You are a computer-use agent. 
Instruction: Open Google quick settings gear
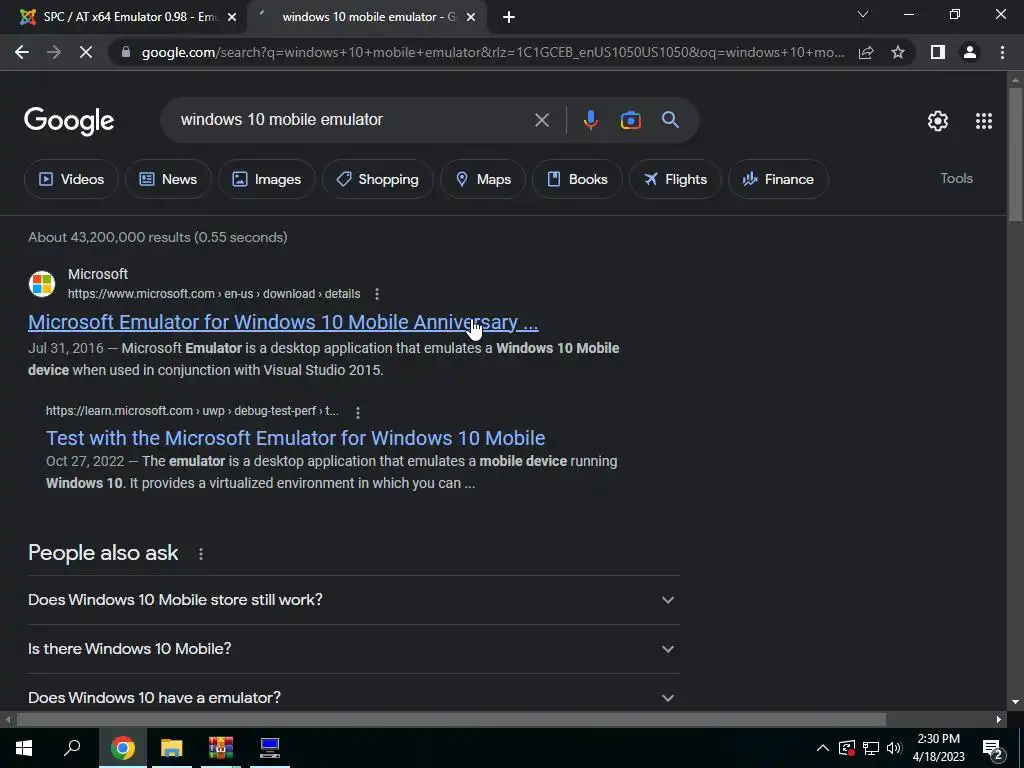tap(938, 121)
